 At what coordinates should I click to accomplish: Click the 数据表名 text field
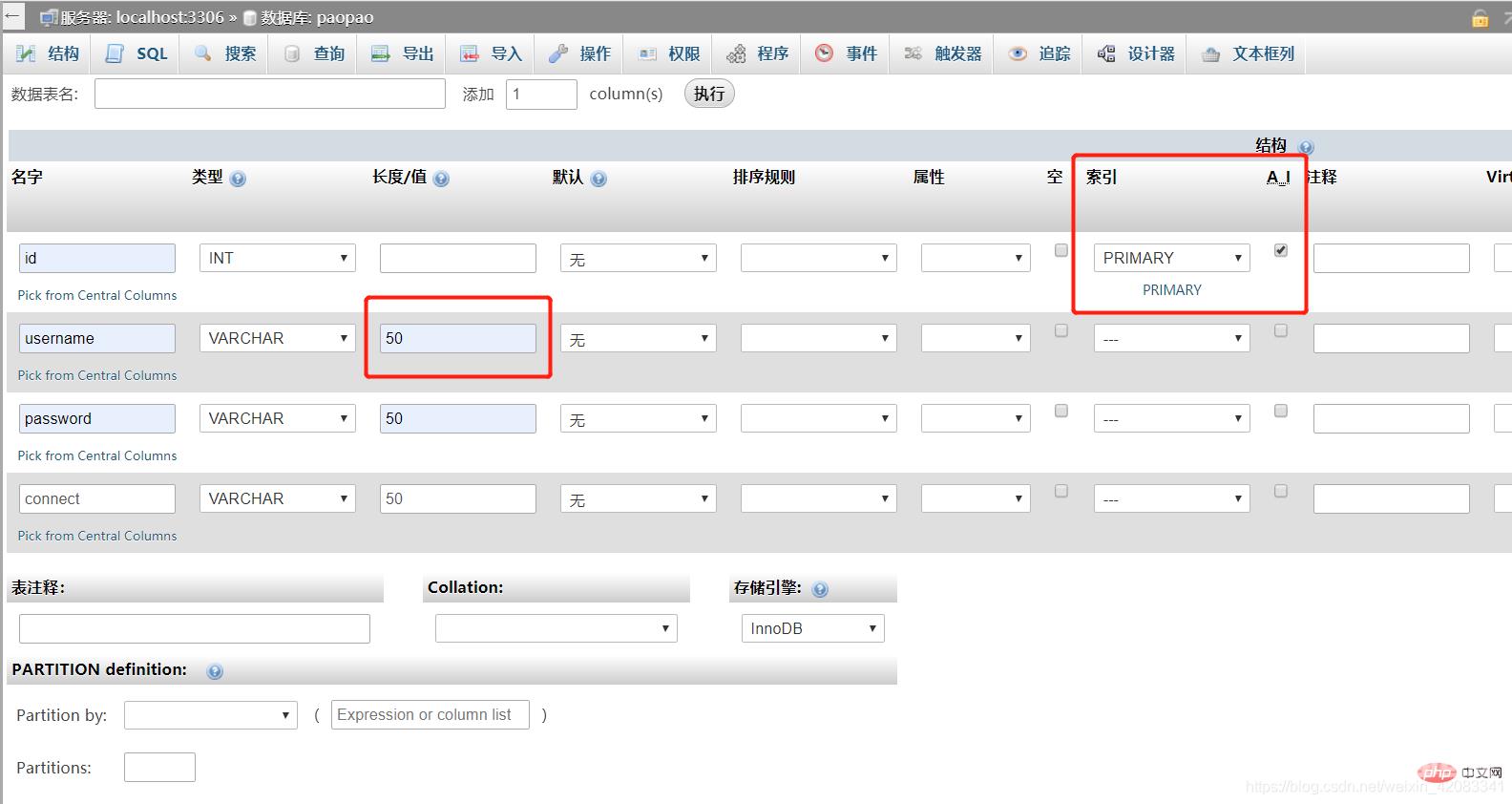pyautogui.click(x=269, y=94)
